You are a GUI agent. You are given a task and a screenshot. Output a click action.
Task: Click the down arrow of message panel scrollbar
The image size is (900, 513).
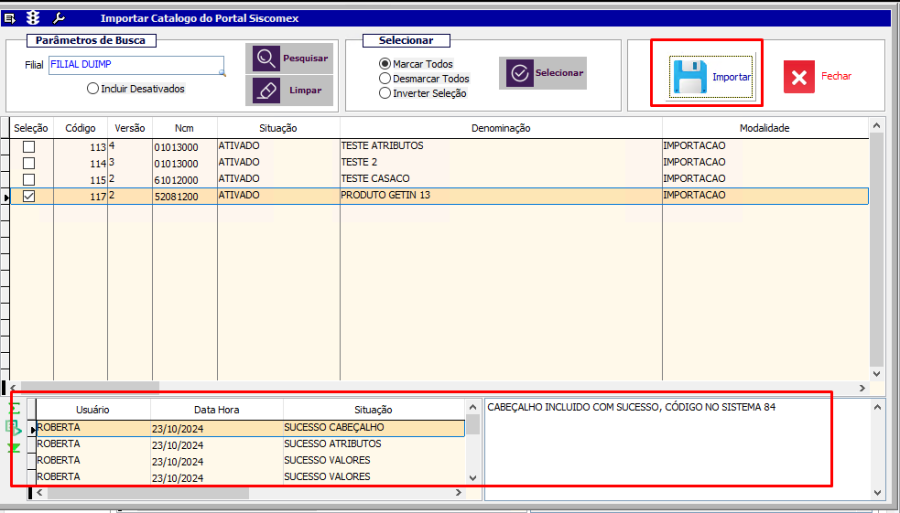click(x=877, y=492)
